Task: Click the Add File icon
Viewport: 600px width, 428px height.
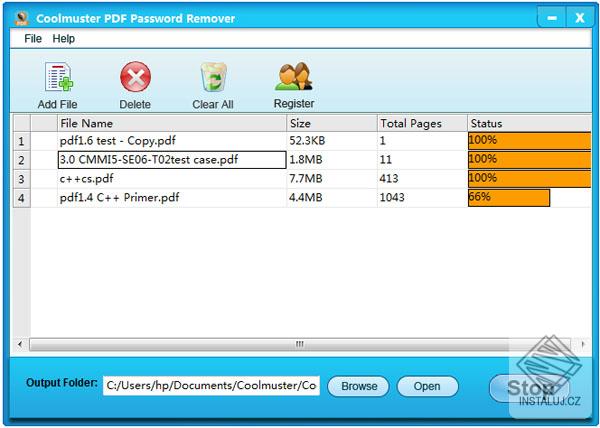Action: click(x=59, y=78)
